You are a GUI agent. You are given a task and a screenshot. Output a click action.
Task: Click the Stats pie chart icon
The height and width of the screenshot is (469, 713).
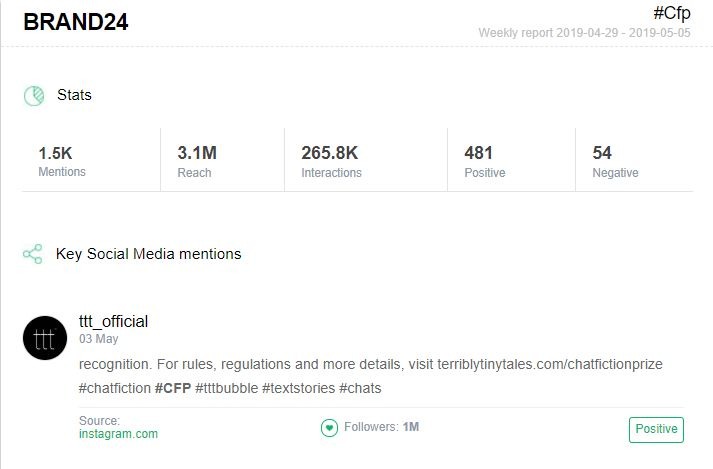point(34,96)
